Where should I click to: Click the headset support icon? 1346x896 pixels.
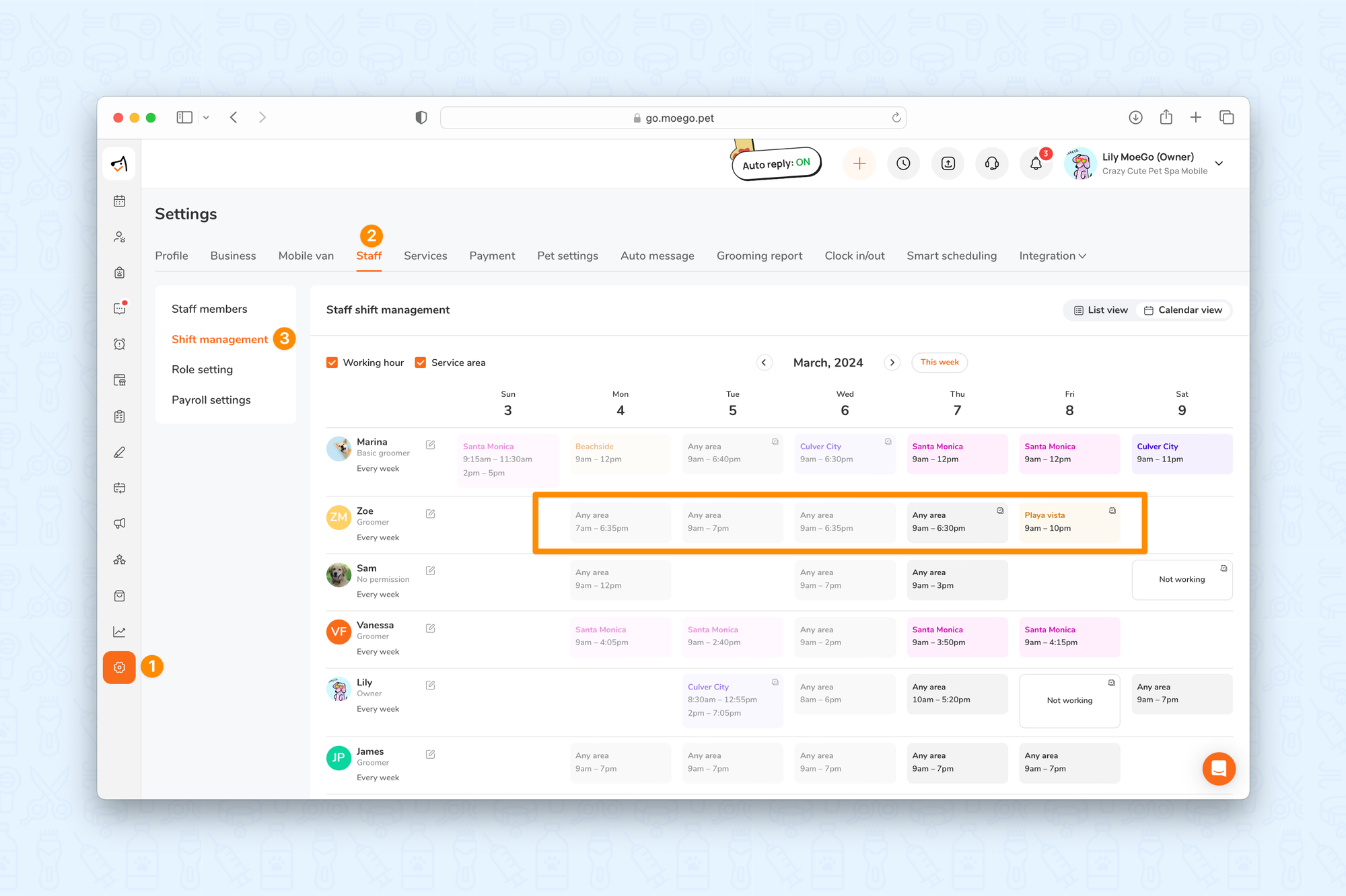pyautogui.click(x=991, y=163)
